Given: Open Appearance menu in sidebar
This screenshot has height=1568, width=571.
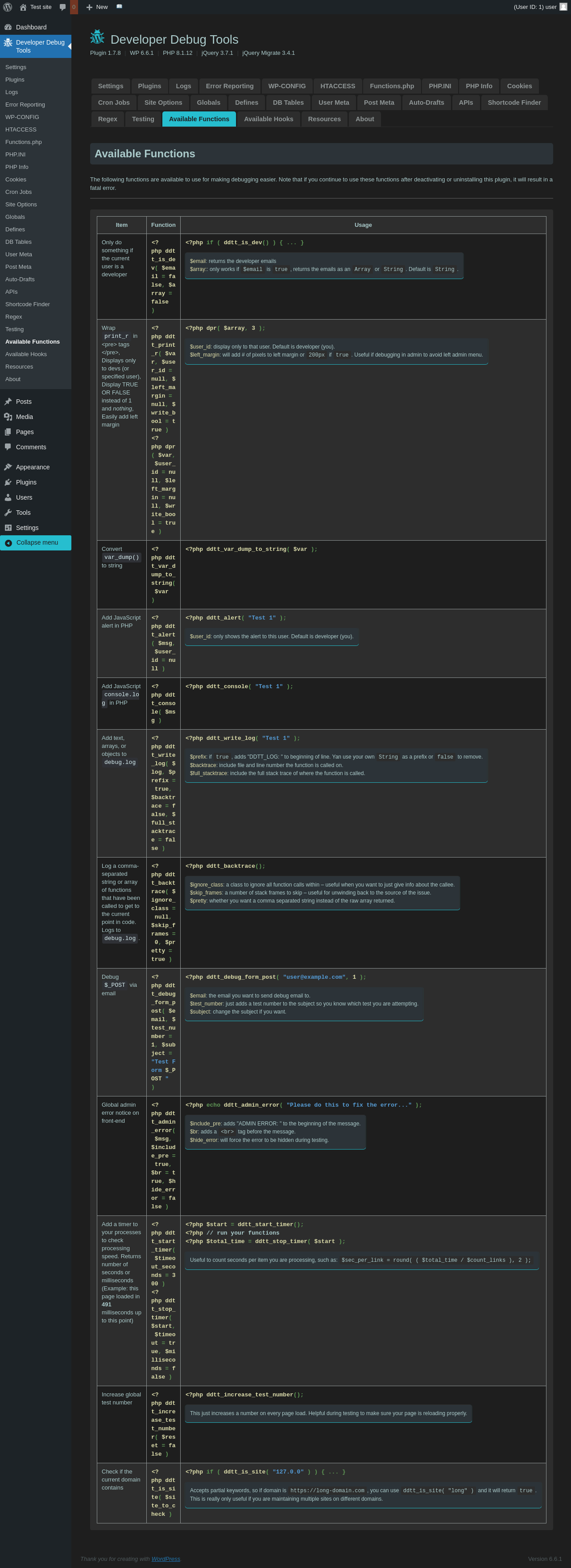Looking at the screenshot, I should pyautogui.click(x=32, y=468).
